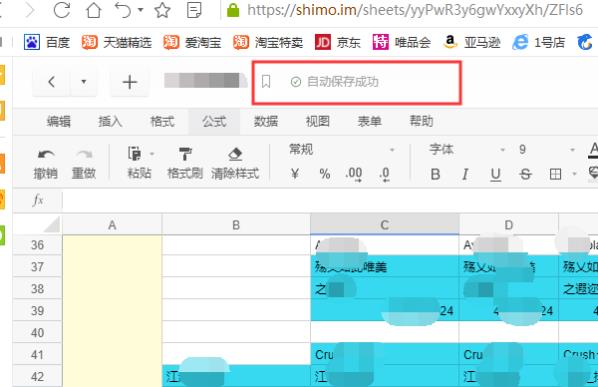This screenshot has height=387, width=598.
Task: Go back using the Shimo back chevron
Action: click(51, 82)
